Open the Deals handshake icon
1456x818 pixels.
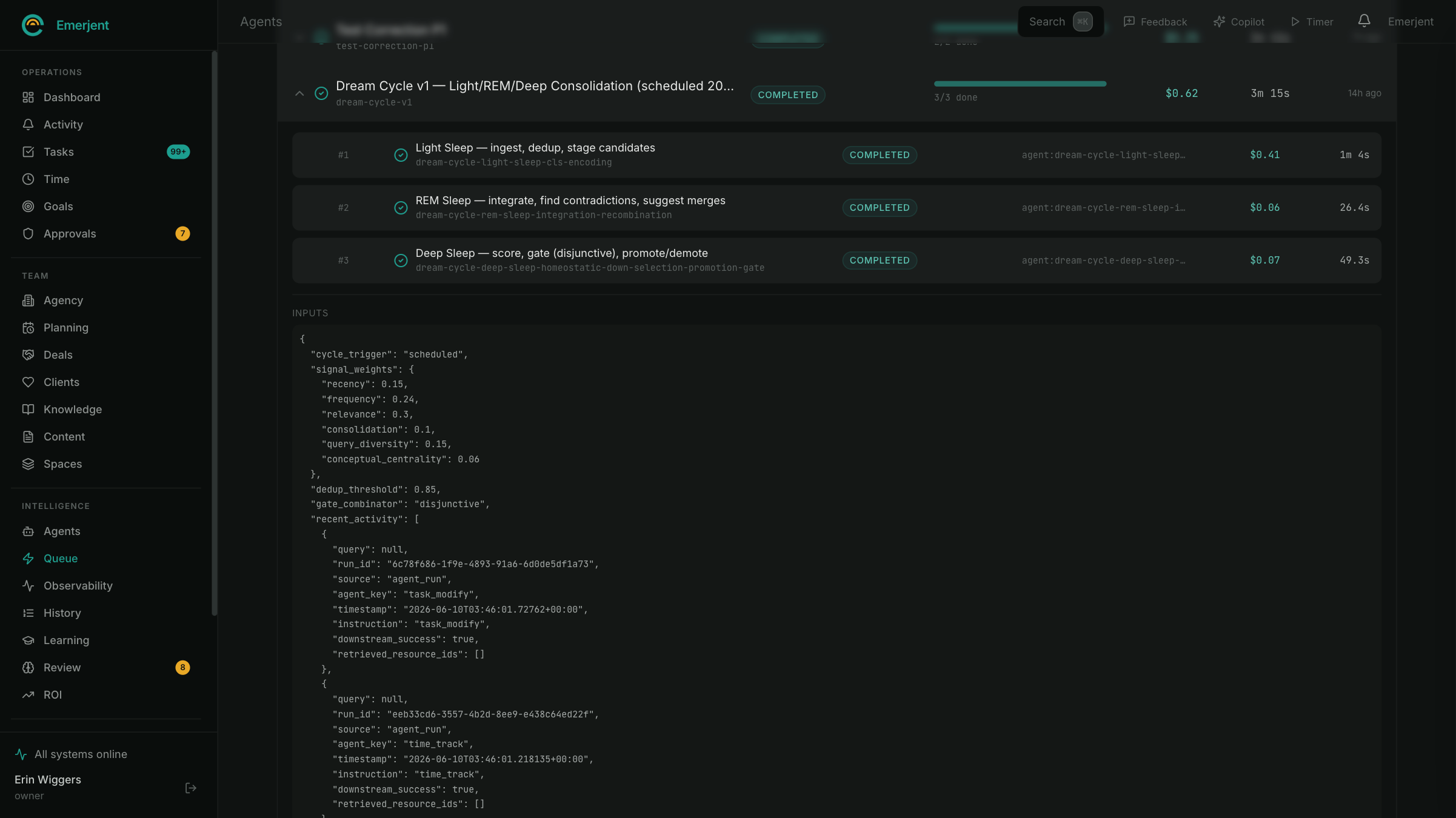click(28, 354)
